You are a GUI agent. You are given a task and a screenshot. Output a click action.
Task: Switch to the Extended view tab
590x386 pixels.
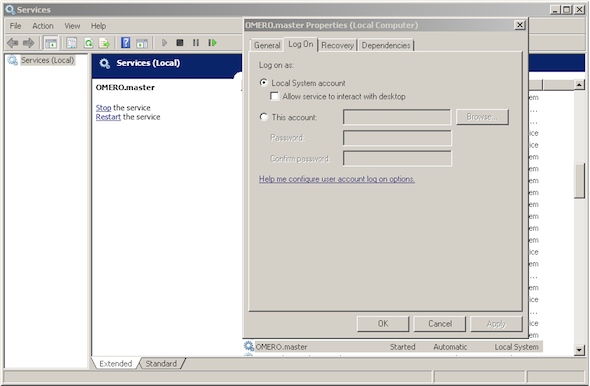(116, 363)
